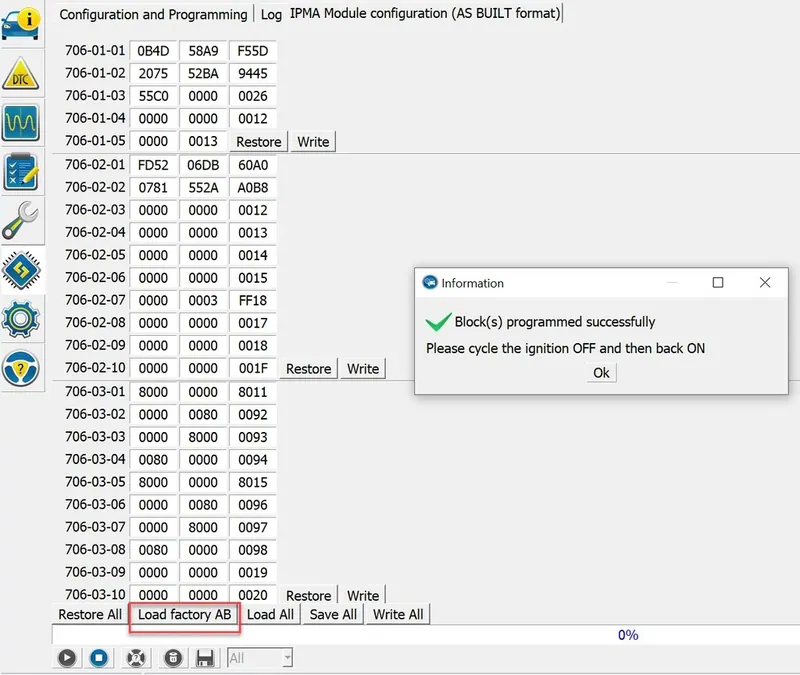Open the gear settings icon
The image size is (800, 675).
[x=20, y=319]
